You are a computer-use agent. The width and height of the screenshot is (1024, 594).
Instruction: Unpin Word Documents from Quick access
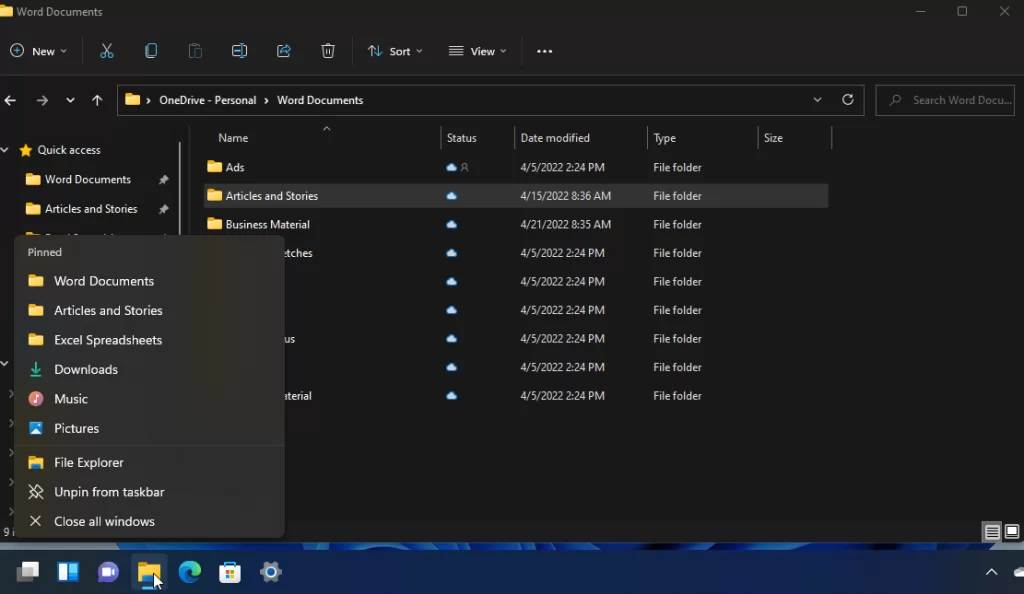(163, 180)
